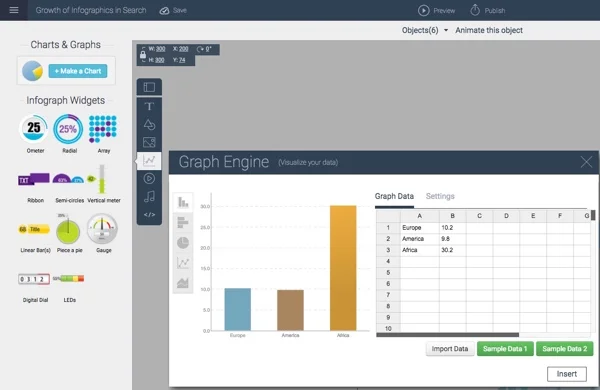The height and width of the screenshot is (390, 600).
Task: Select the Audio music-note tool
Action: coord(149,197)
